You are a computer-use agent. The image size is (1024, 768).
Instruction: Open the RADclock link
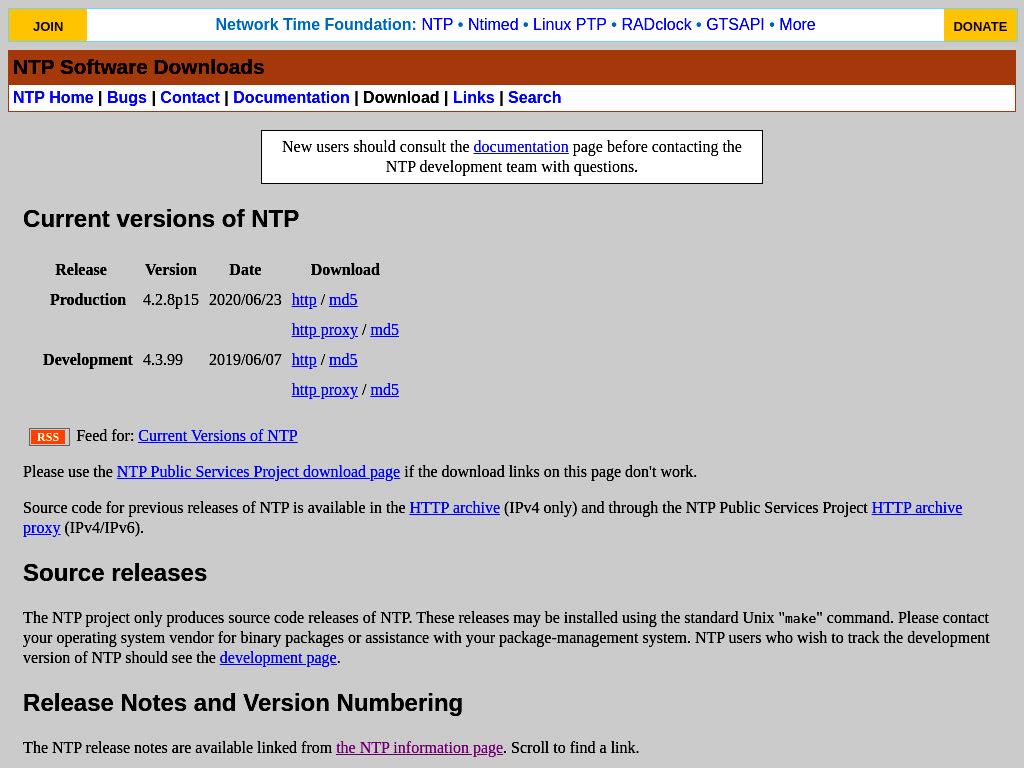(x=656, y=25)
